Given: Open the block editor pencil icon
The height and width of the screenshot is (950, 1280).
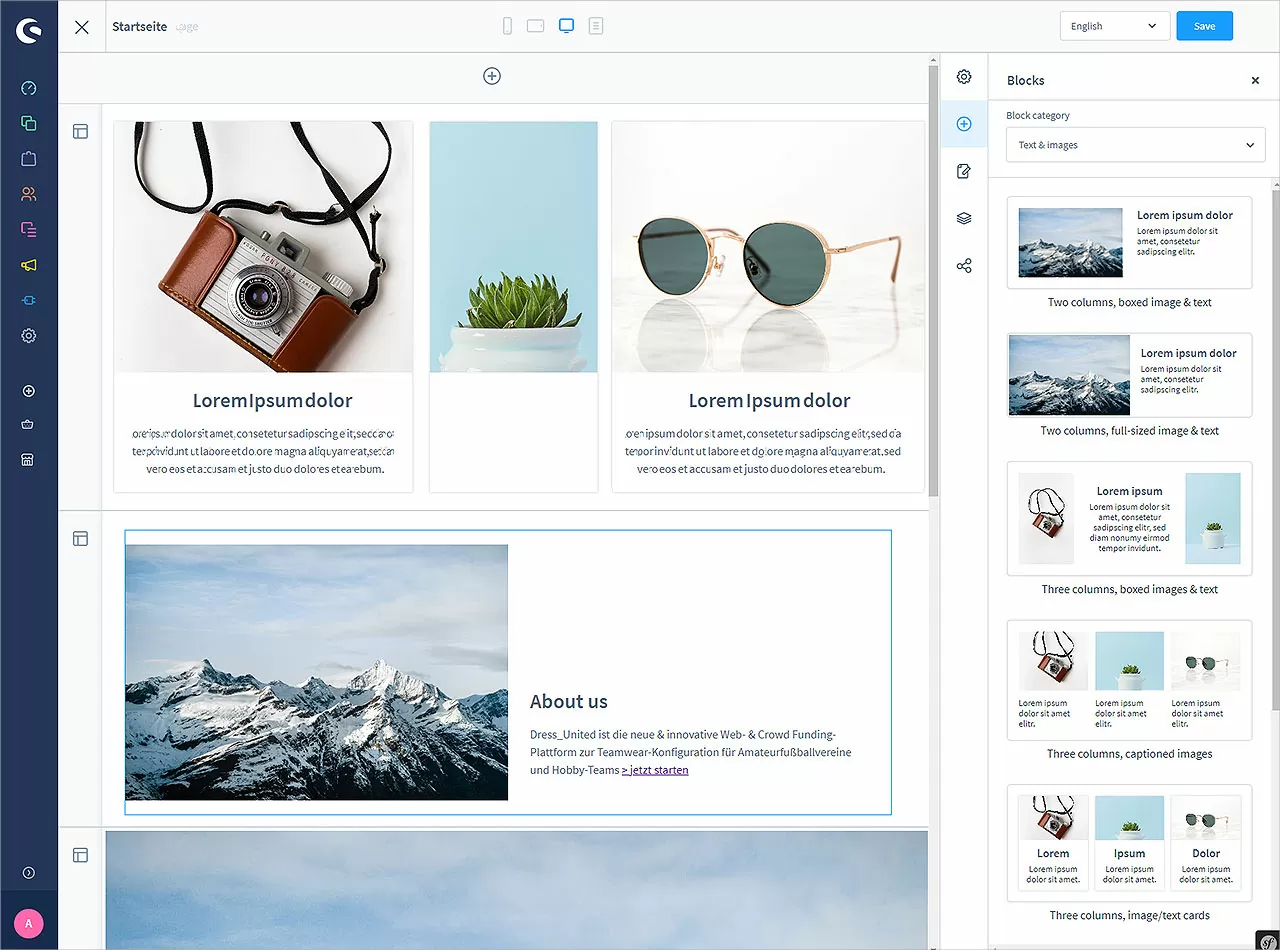Looking at the screenshot, I should [x=963, y=171].
